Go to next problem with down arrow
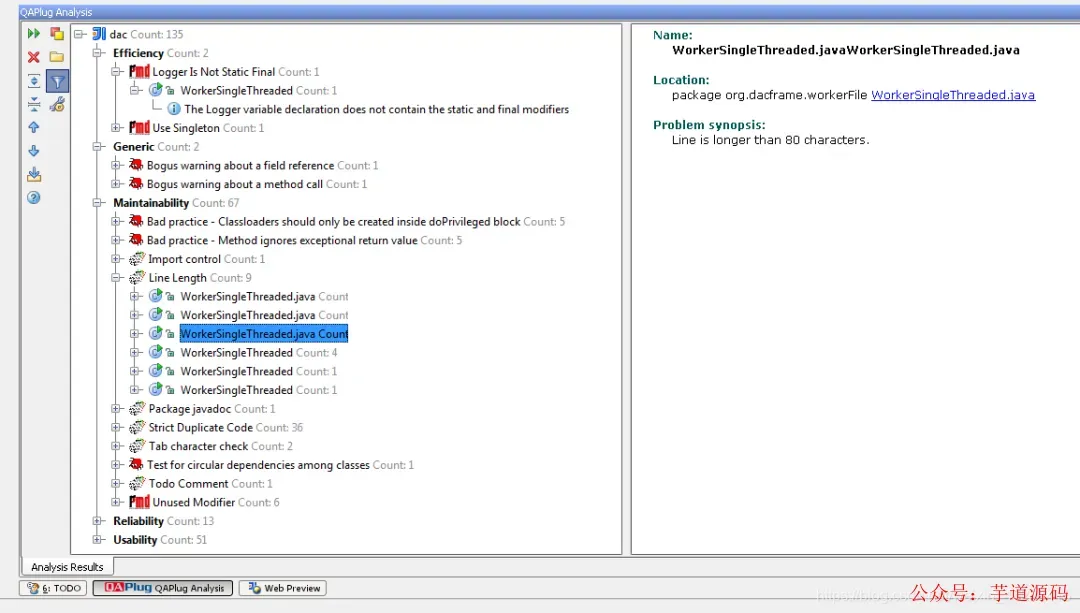 [x=33, y=151]
